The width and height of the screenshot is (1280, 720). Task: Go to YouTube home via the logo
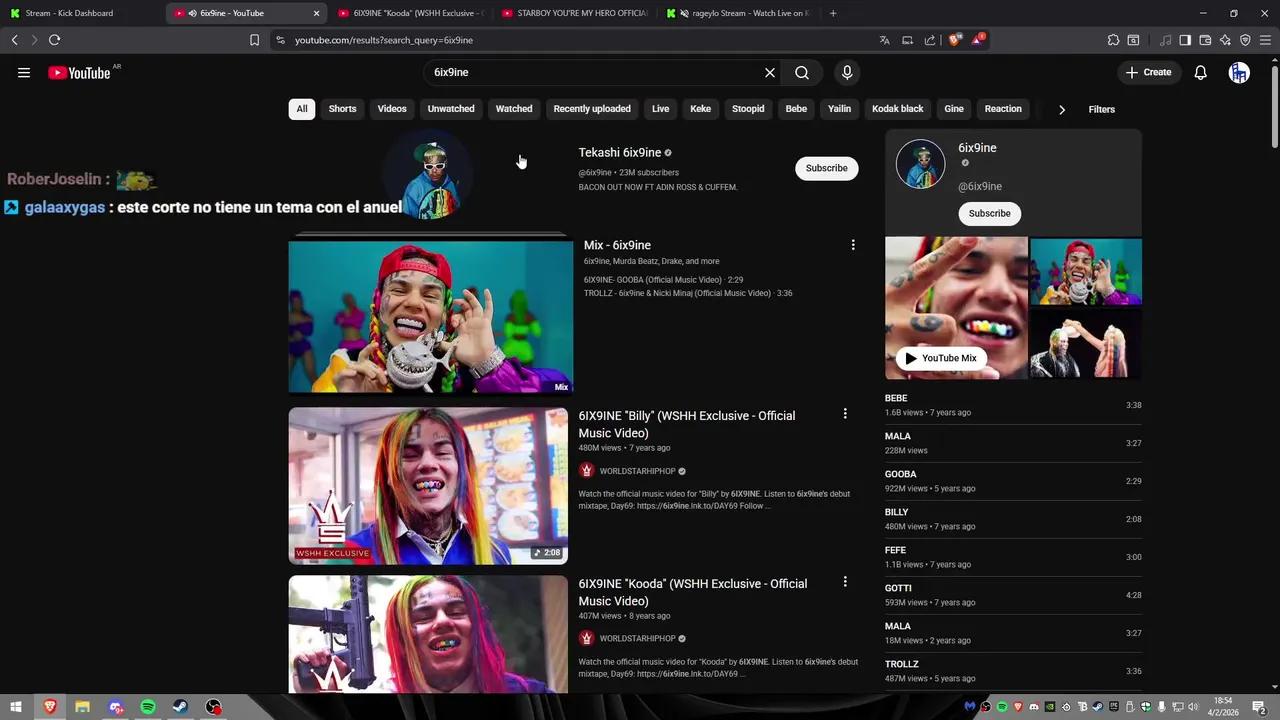coord(79,73)
